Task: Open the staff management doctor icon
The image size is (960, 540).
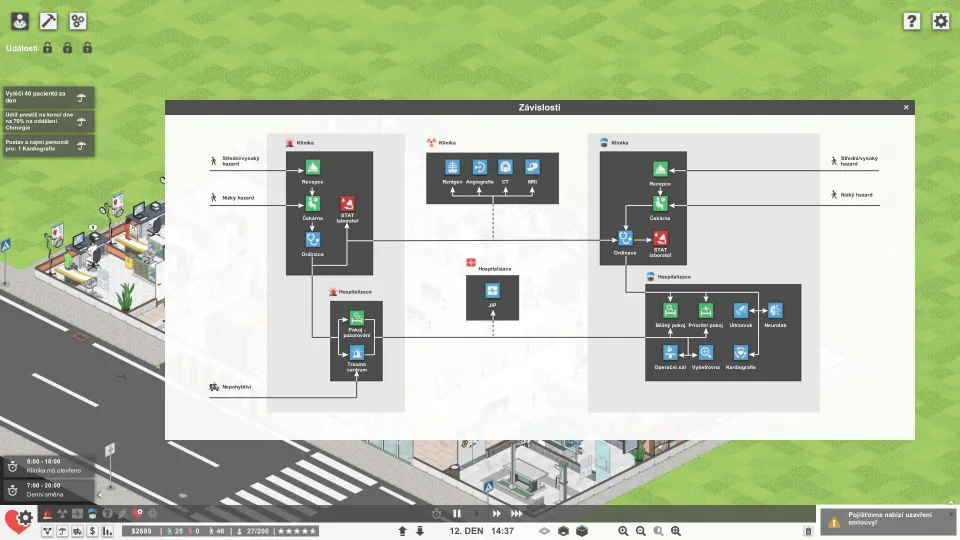Action: pyautogui.click(x=18, y=20)
